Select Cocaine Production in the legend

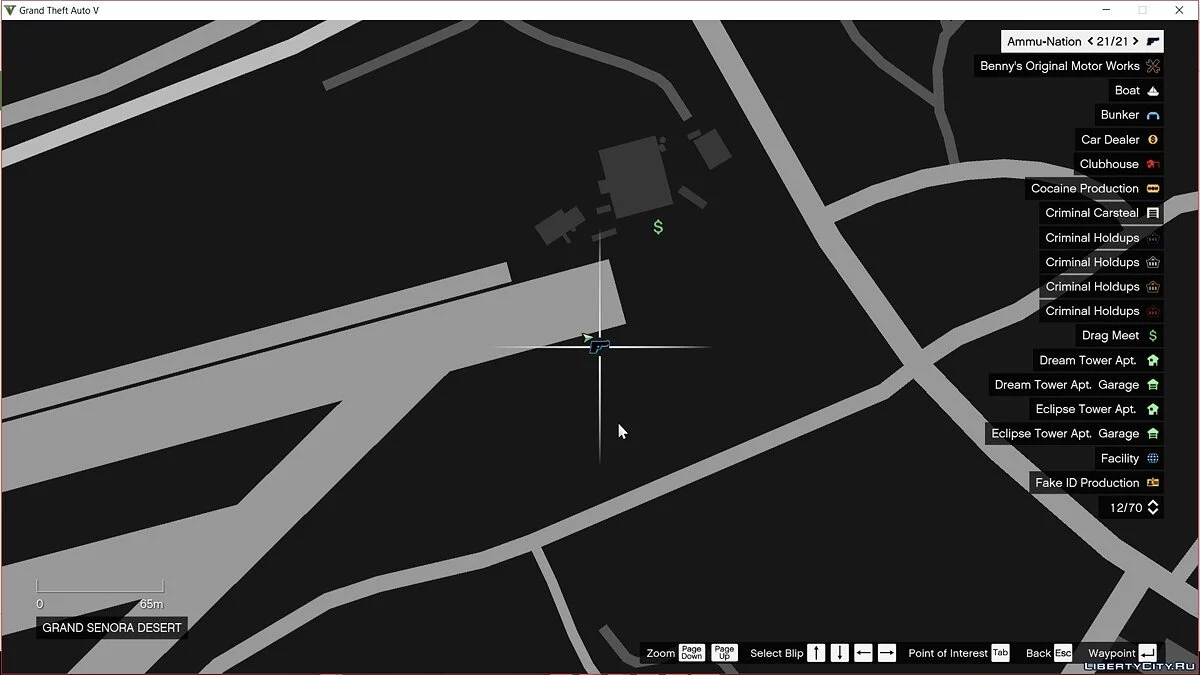pos(1085,188)
